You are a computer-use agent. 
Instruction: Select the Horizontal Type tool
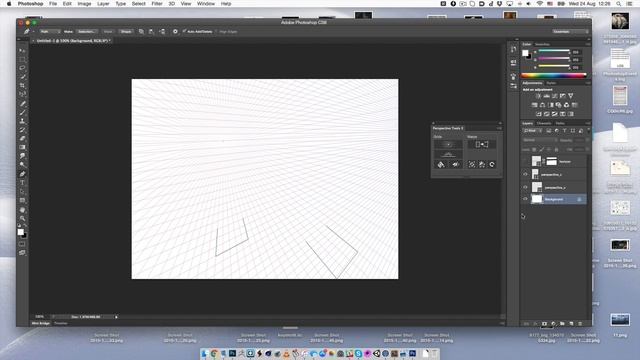click(22, 182)
